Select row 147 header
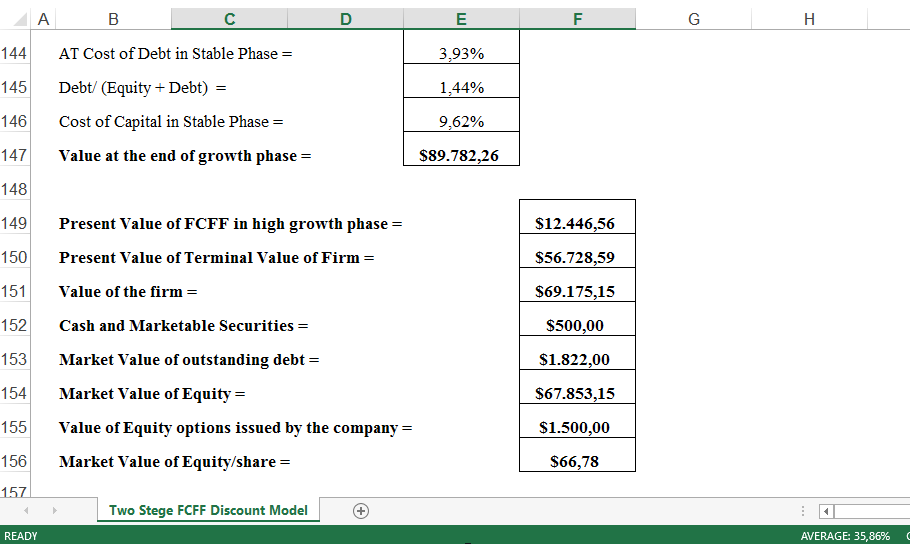The height and width of the screenshot is (544, 910). (x=15, y=155)
